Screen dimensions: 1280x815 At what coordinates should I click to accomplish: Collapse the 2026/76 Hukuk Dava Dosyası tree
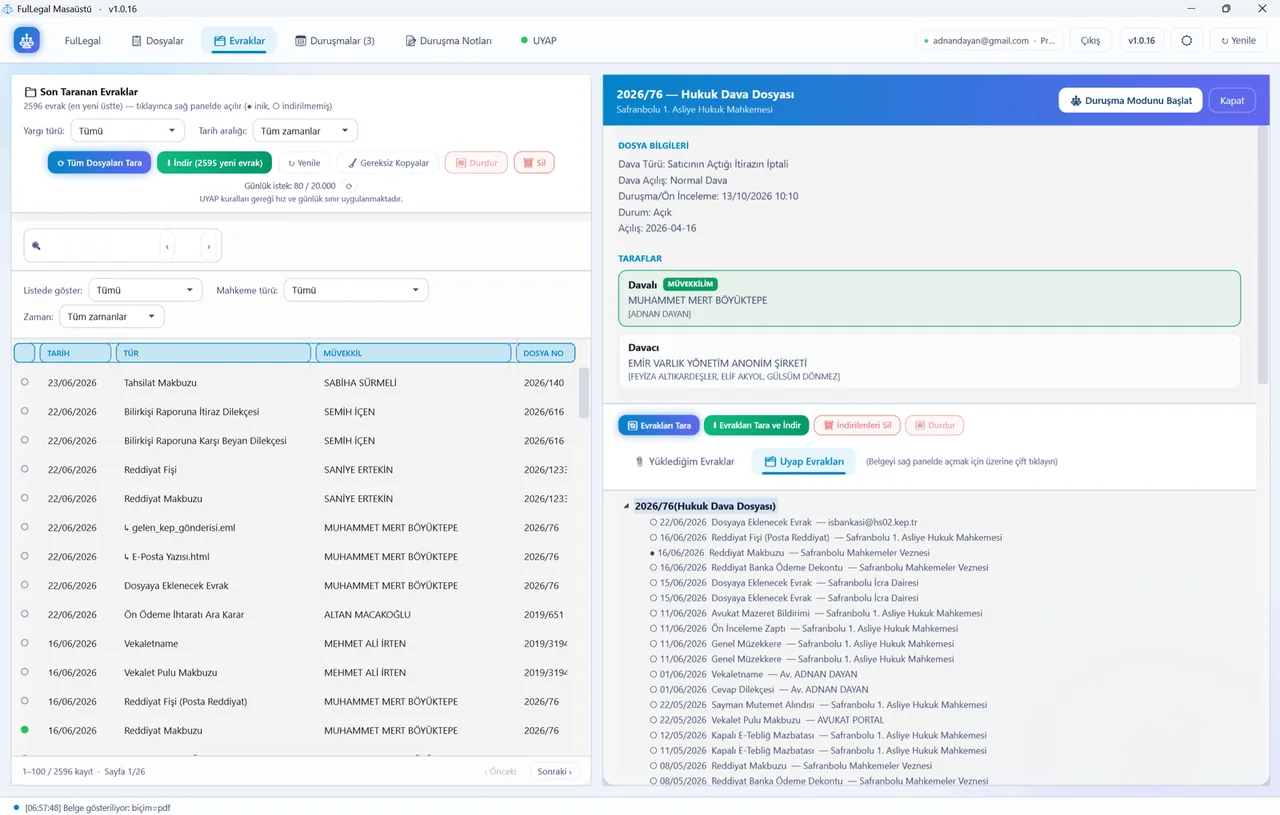tap(627, 506)
